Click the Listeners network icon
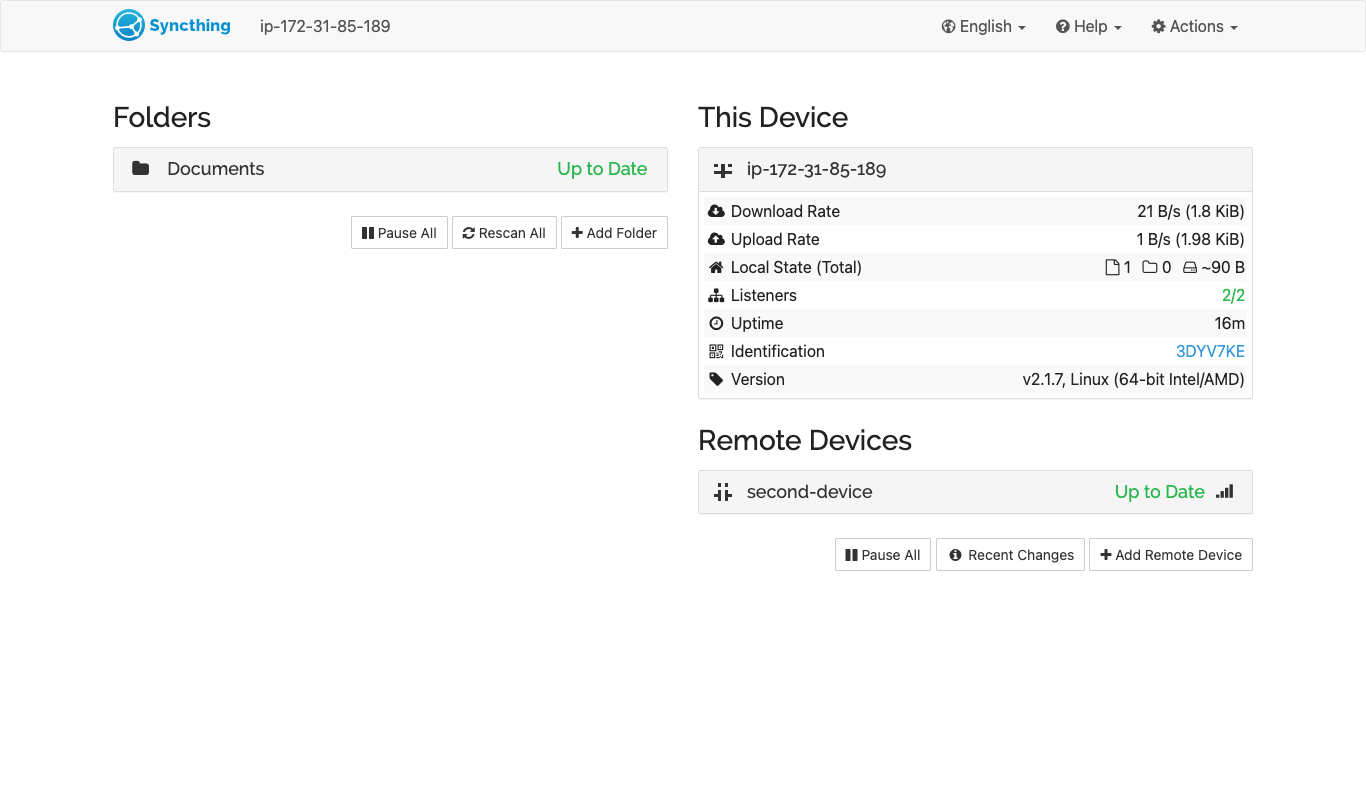Viewport: 1366px width, 800px height. point(716,295)
